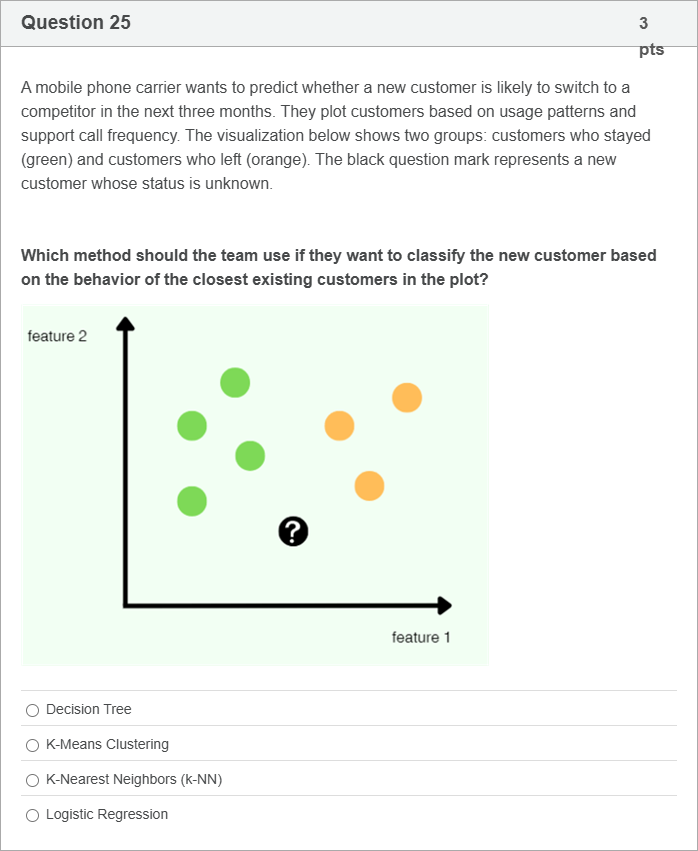
Task: Click the "feature 1" axis label
Action: click(x=421, y=637)
